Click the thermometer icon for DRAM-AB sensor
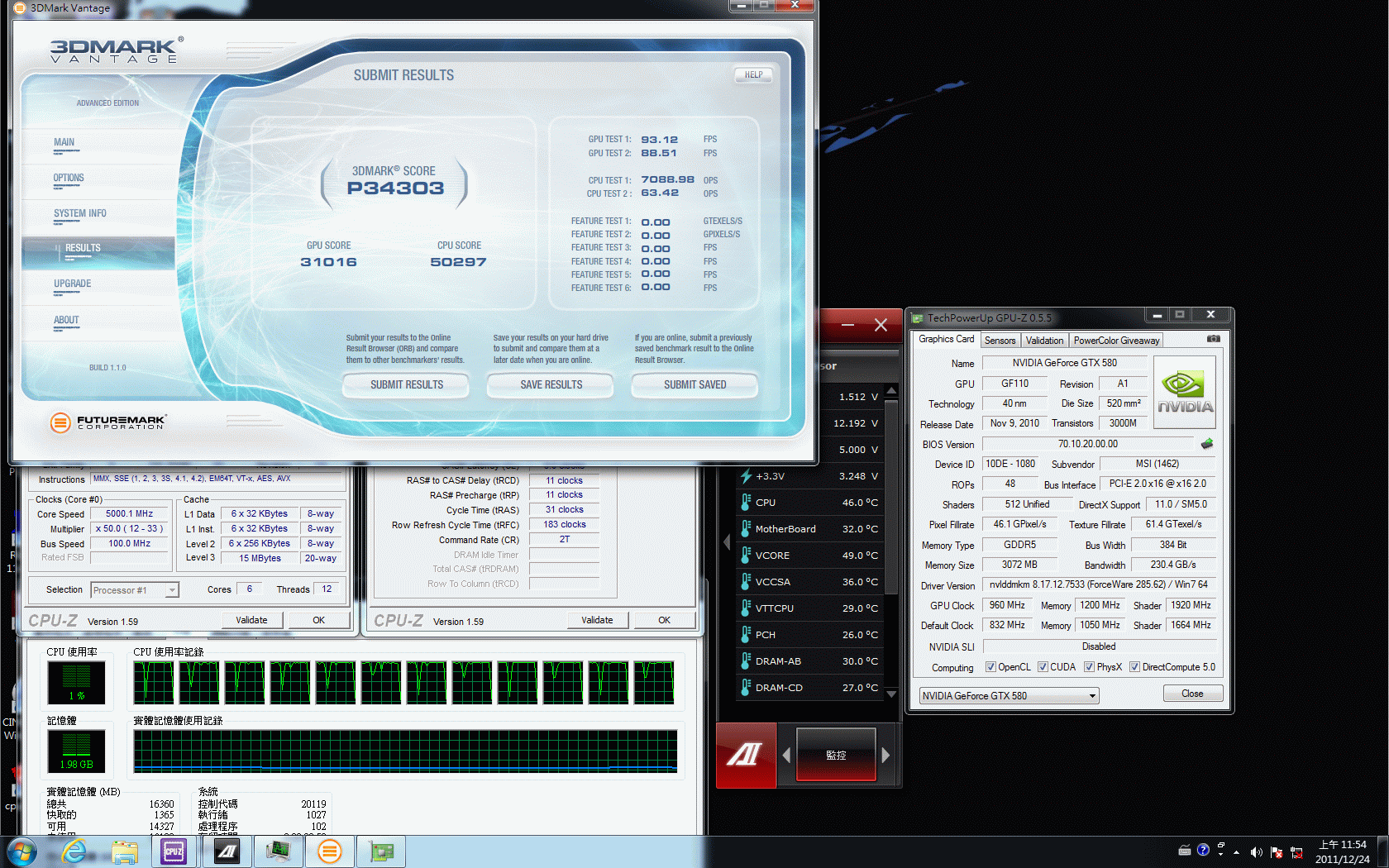Viewport: 1389px width, 868px height. (x=746, y=661)
